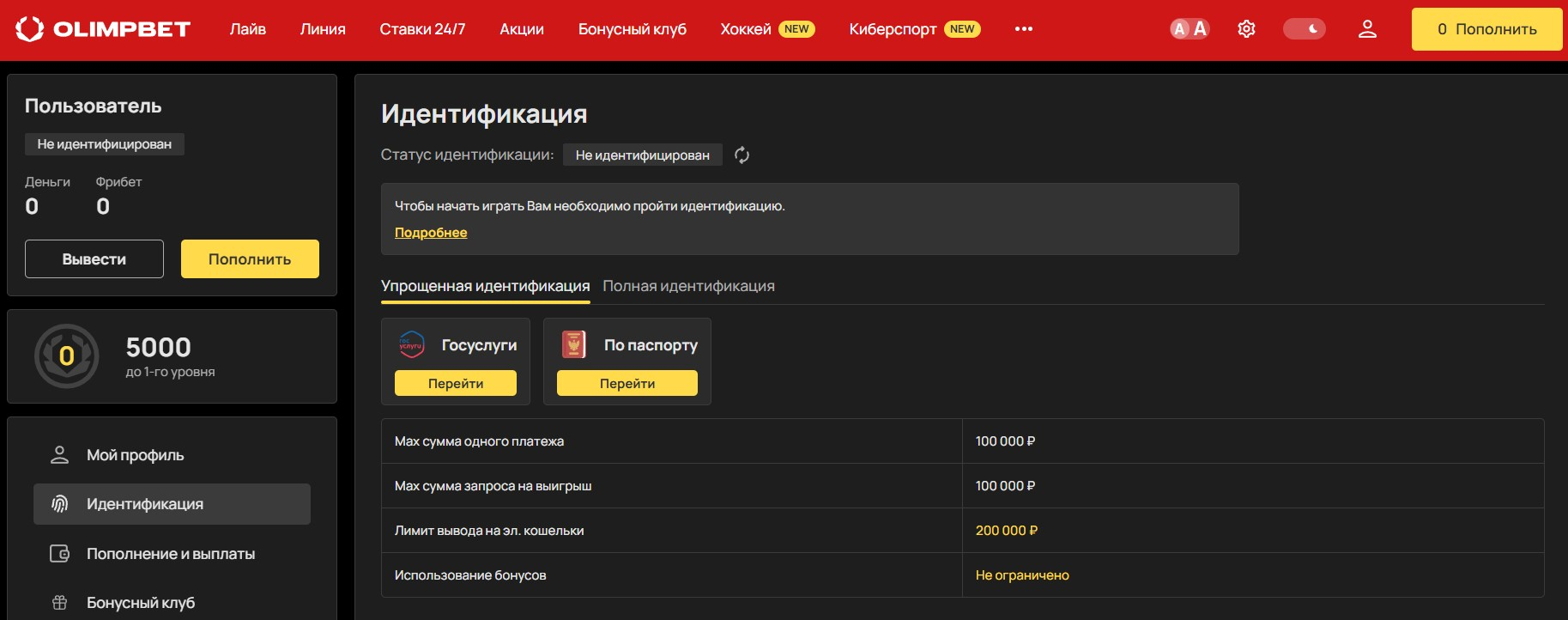The width and height of the screenshot is (1568, 620).
Task: Click the OLIMPBET logo
Action: pos(103,29)
